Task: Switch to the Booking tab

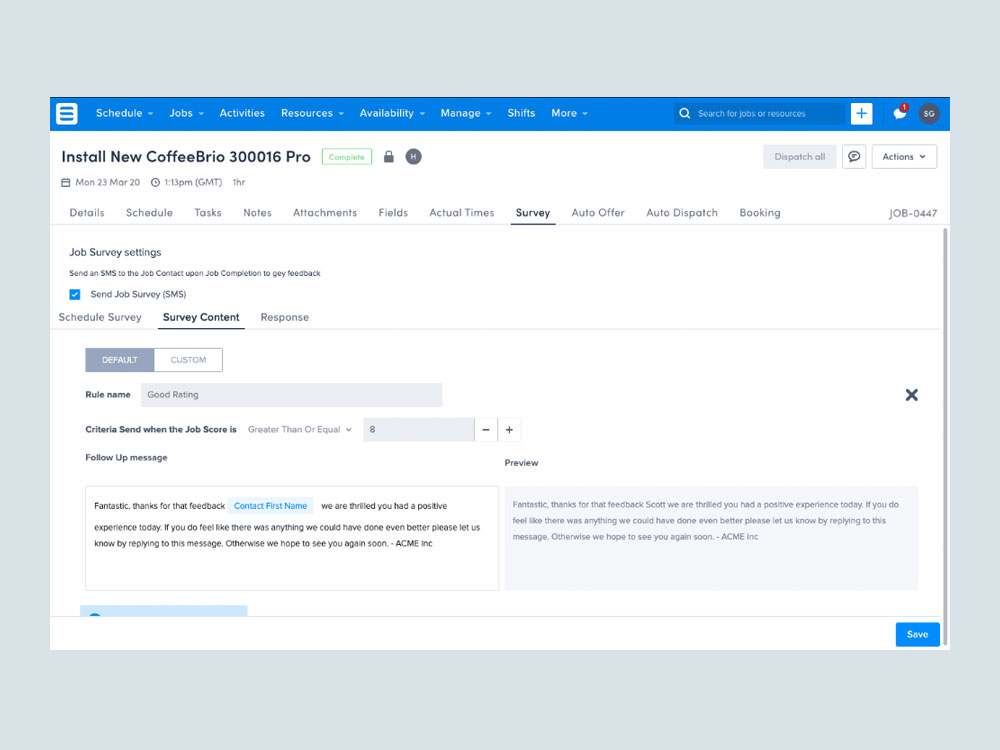Action: (760, 213)
